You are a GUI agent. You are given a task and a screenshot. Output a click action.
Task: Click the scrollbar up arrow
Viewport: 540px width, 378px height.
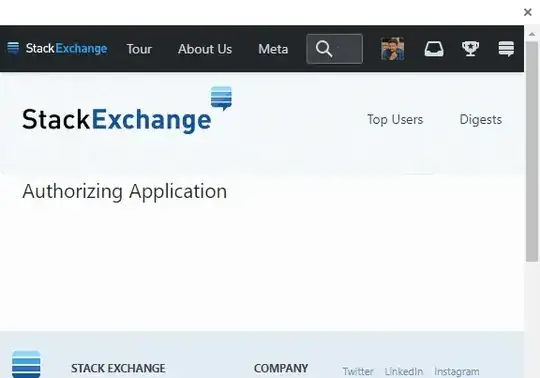(532, 34)
